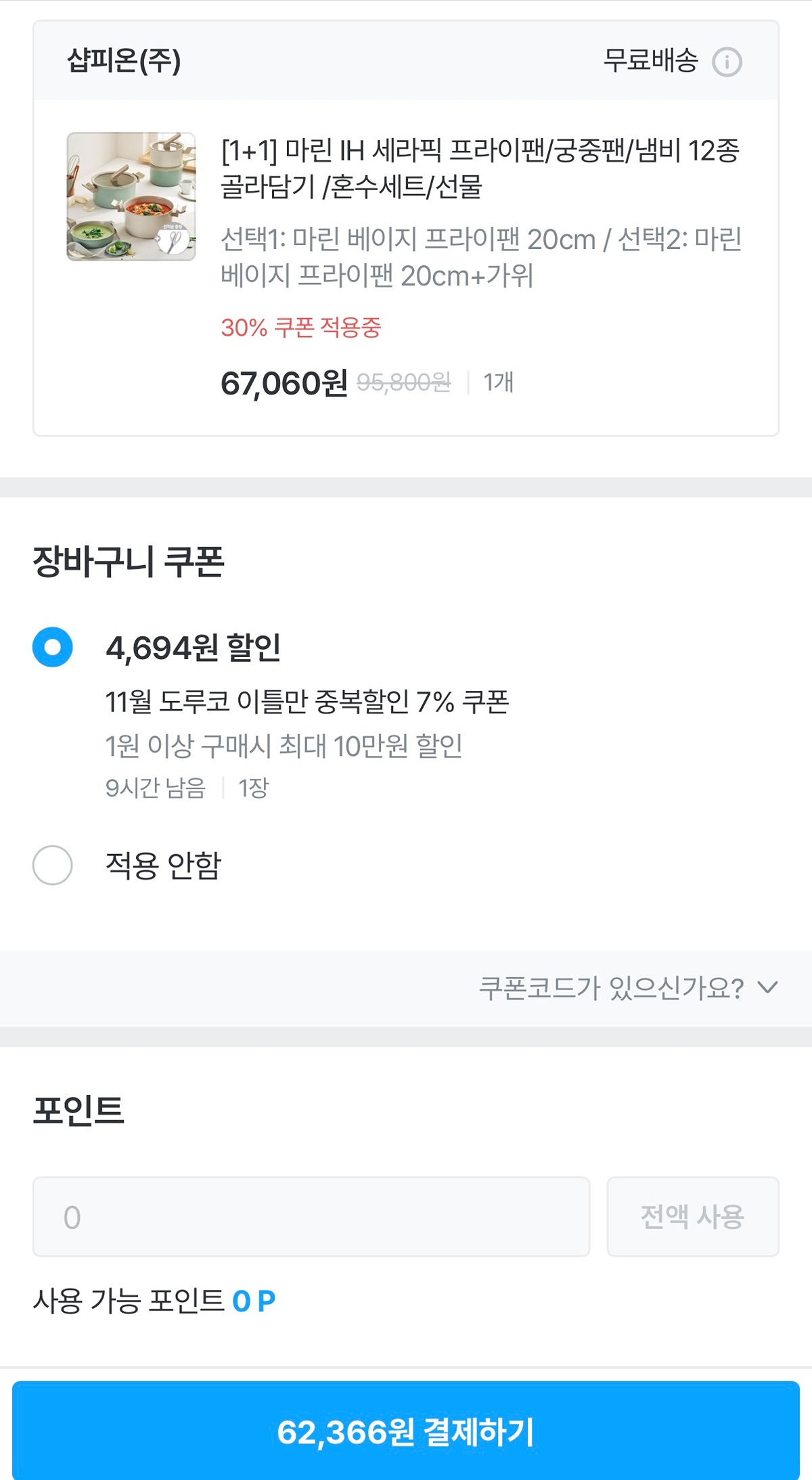Click the 선택1 마린 베이지 option text
812x1480 pixels.
point(481,257)
